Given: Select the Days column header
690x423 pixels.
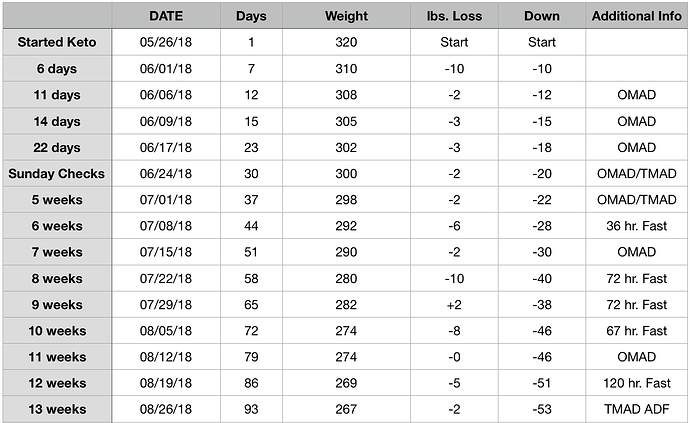Looking at the screenshot, I should tap(251, 16).
